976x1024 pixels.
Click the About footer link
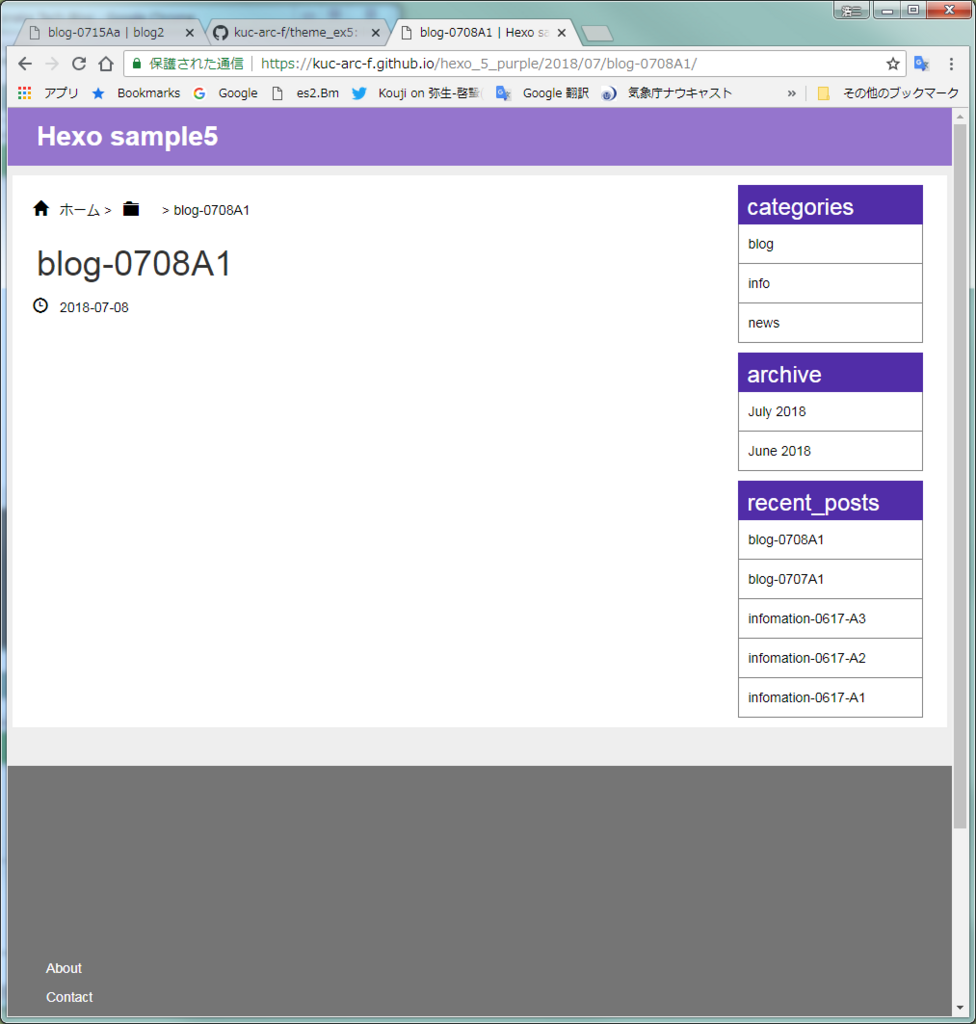[63, 968]
